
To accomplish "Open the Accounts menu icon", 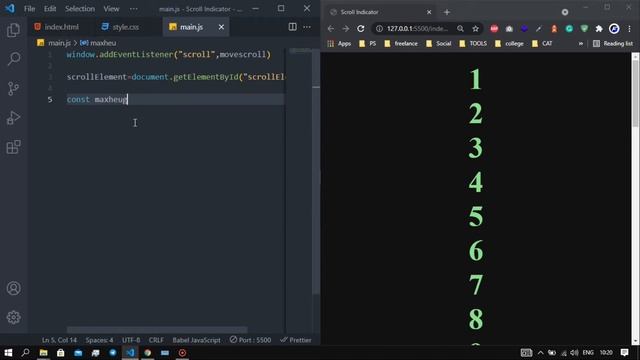I will tap(13, 288).
